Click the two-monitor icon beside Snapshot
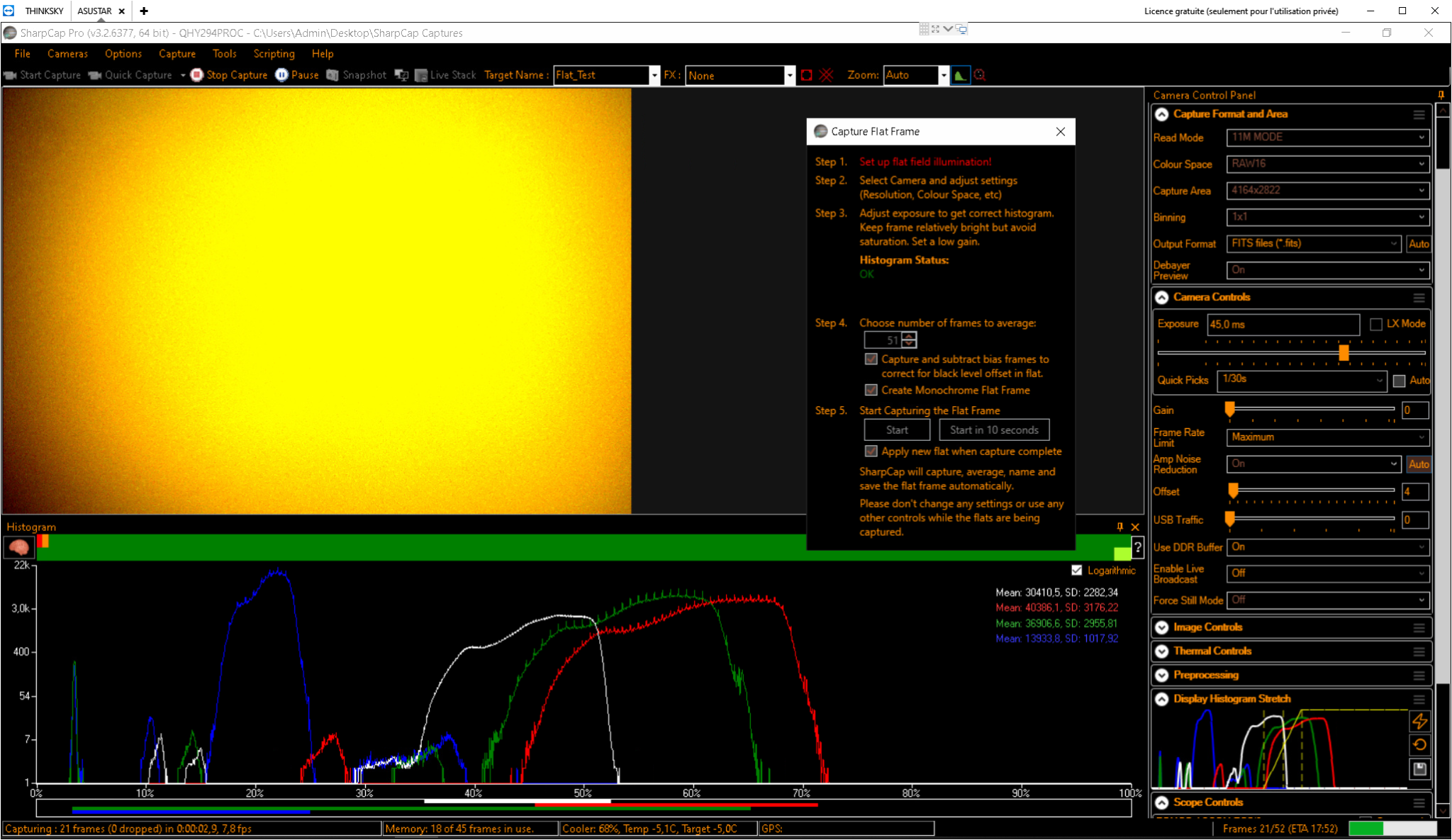 [x=401, y=75]
